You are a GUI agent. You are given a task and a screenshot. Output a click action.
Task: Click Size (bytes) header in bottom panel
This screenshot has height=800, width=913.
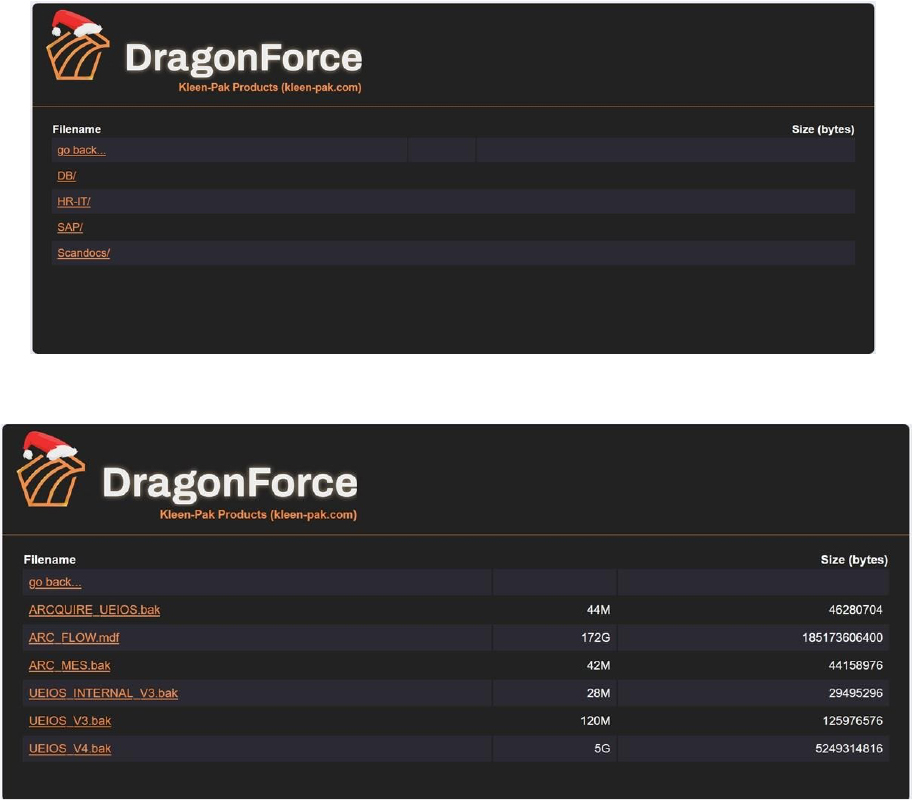click(x=854, y=560)
